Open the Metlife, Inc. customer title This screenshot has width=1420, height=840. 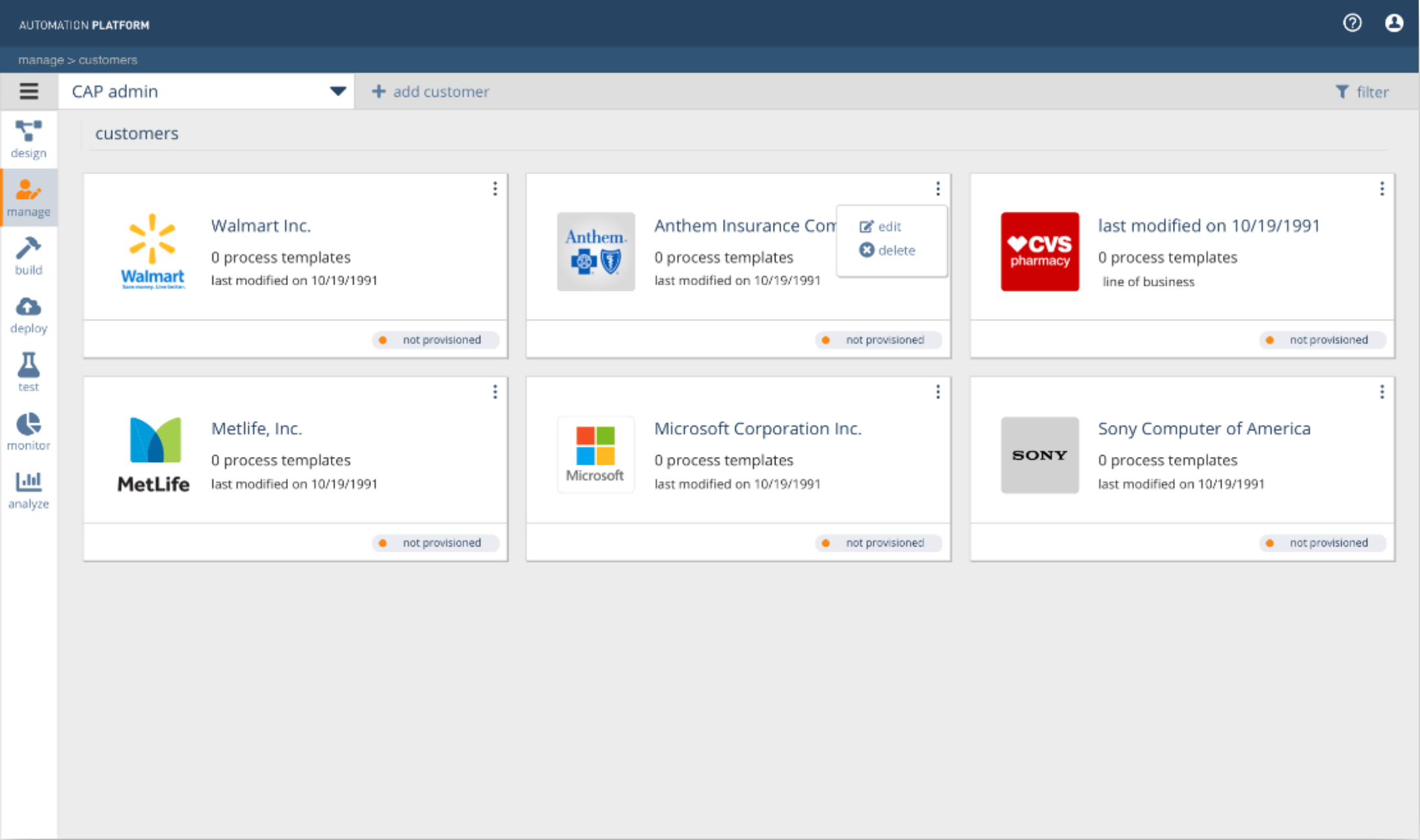click(256, 428)
